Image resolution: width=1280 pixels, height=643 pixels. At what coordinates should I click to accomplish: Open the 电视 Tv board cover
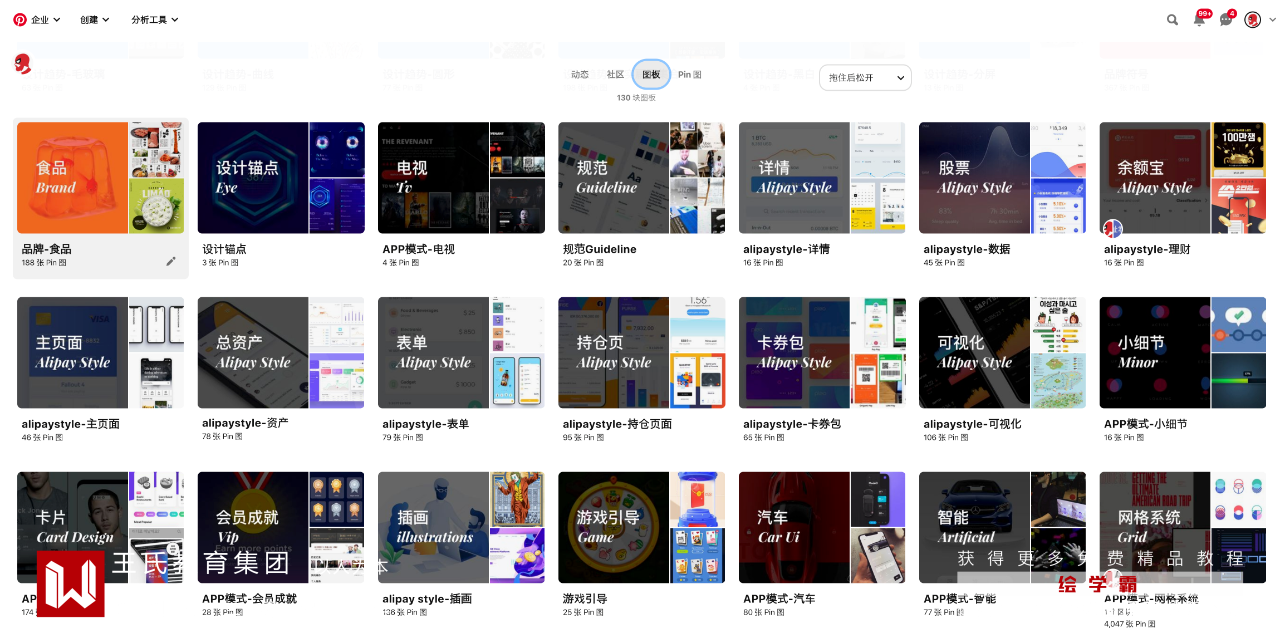tap(461, 178)
